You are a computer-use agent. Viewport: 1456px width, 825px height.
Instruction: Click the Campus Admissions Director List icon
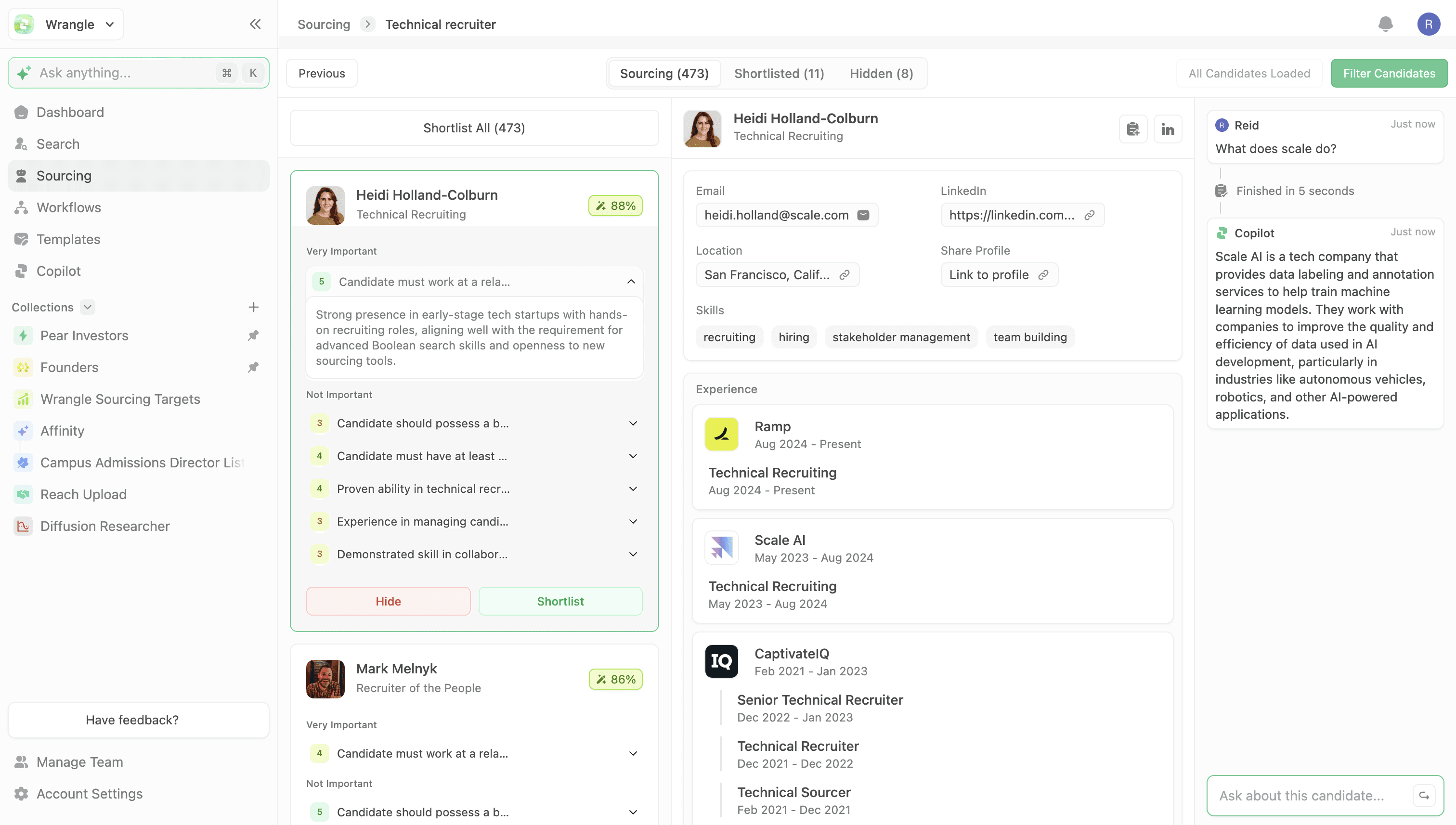pyautogui.click(x=23, y=463)
